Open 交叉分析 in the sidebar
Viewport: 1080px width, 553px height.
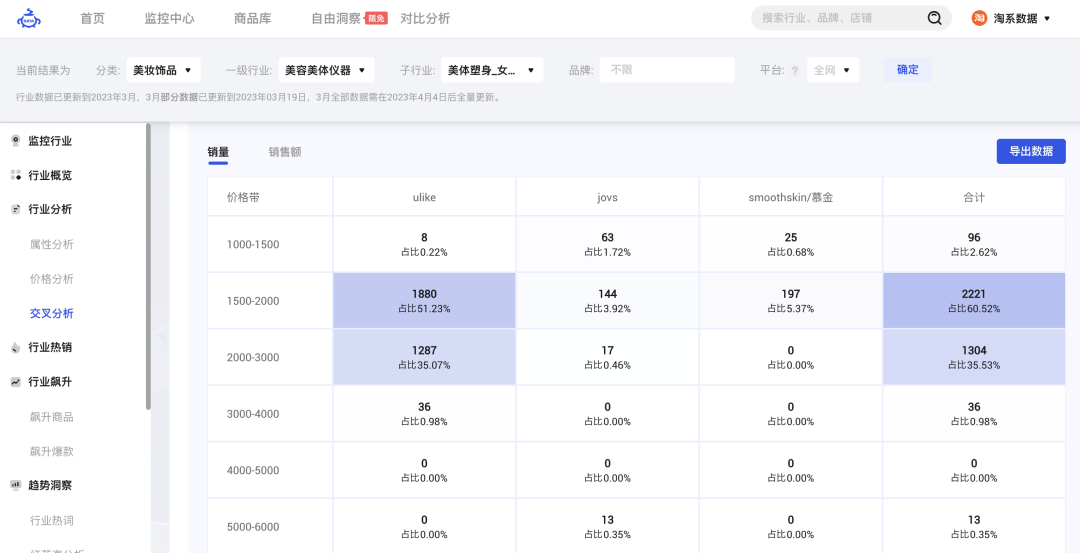(52, 313)
